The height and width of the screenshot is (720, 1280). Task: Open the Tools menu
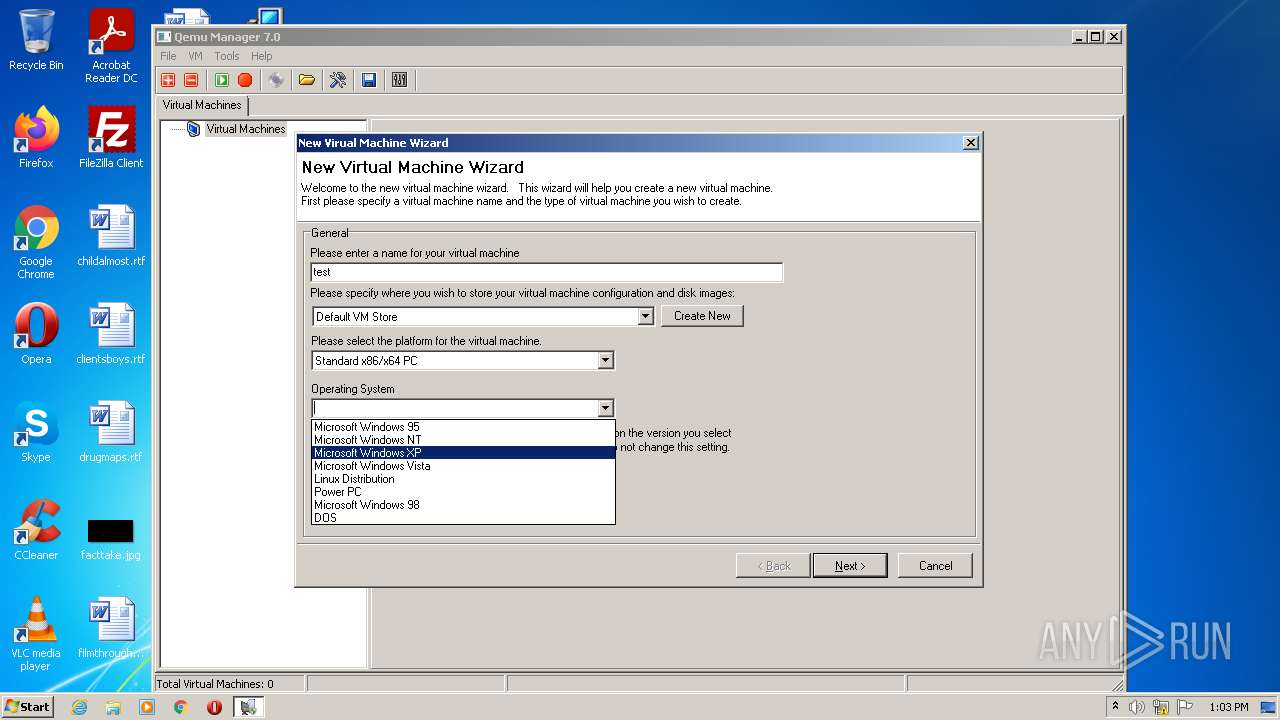pyautogui.click(x=227, y=56)
